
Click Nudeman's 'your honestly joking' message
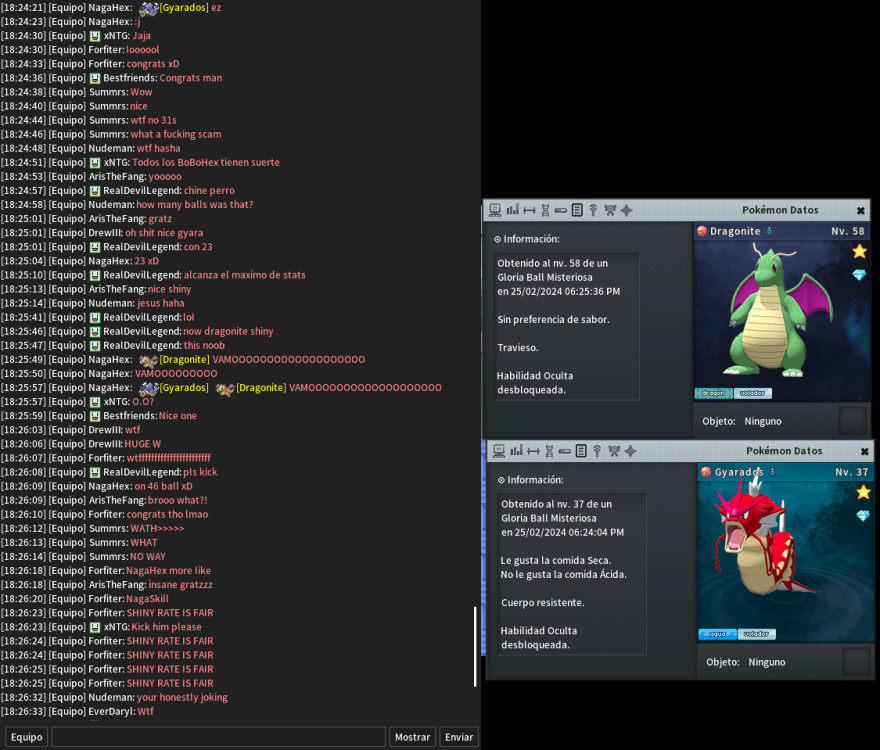coord(182,697)
